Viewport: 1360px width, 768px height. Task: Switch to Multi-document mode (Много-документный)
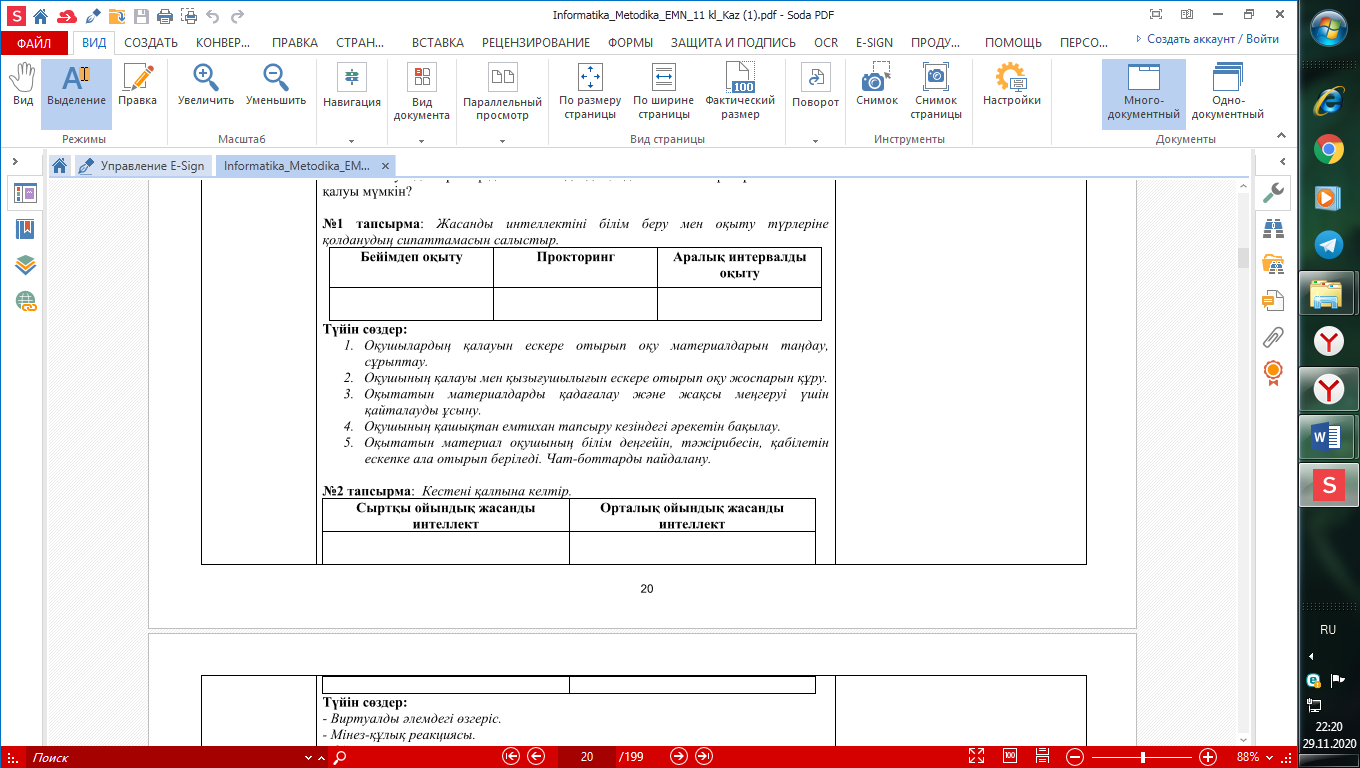click(1143, 92)
